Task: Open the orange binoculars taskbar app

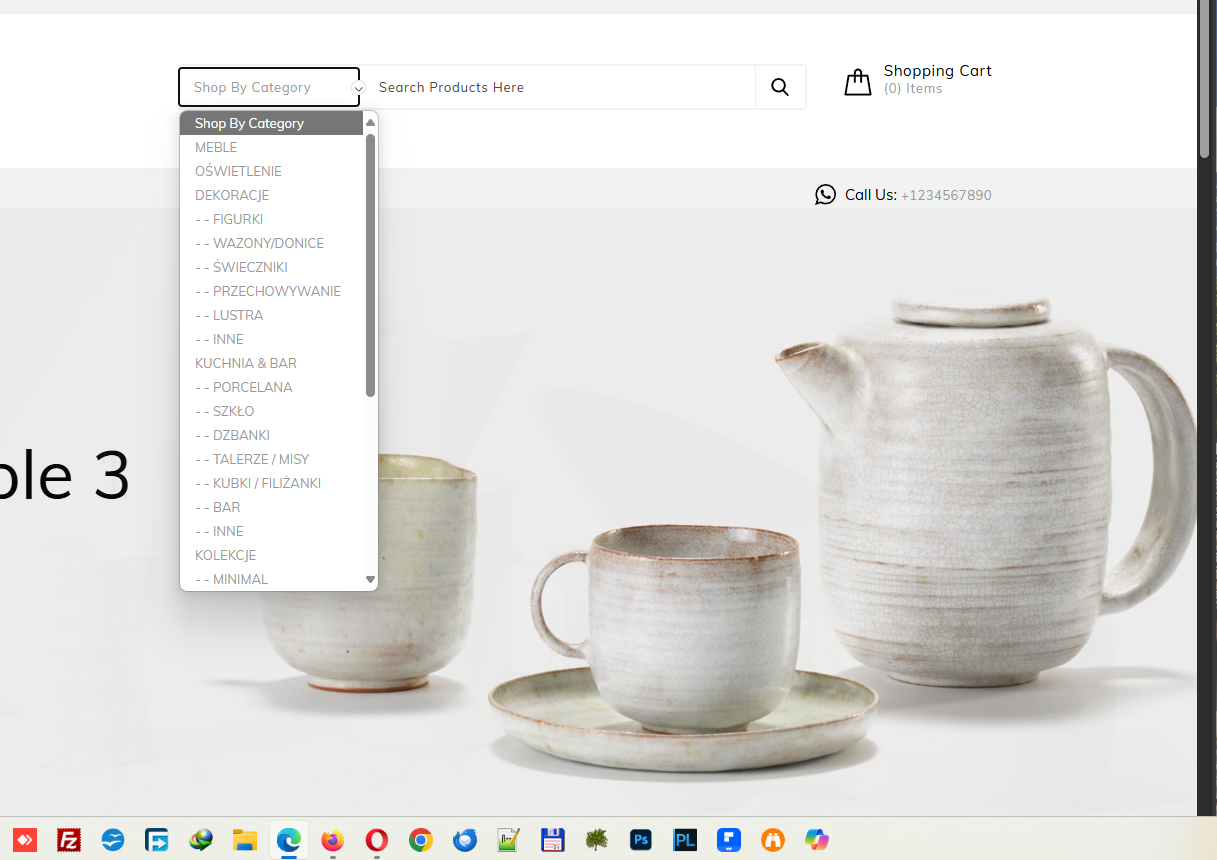Action: (773, 839)
